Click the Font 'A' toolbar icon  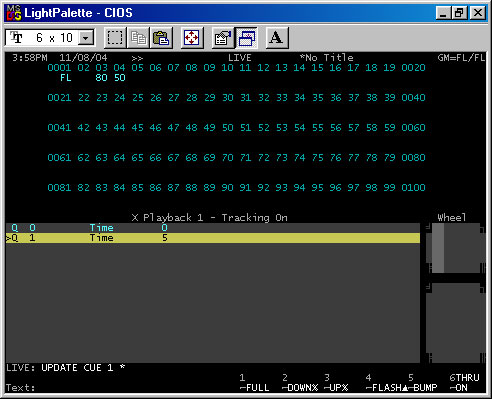pos(276,38)
